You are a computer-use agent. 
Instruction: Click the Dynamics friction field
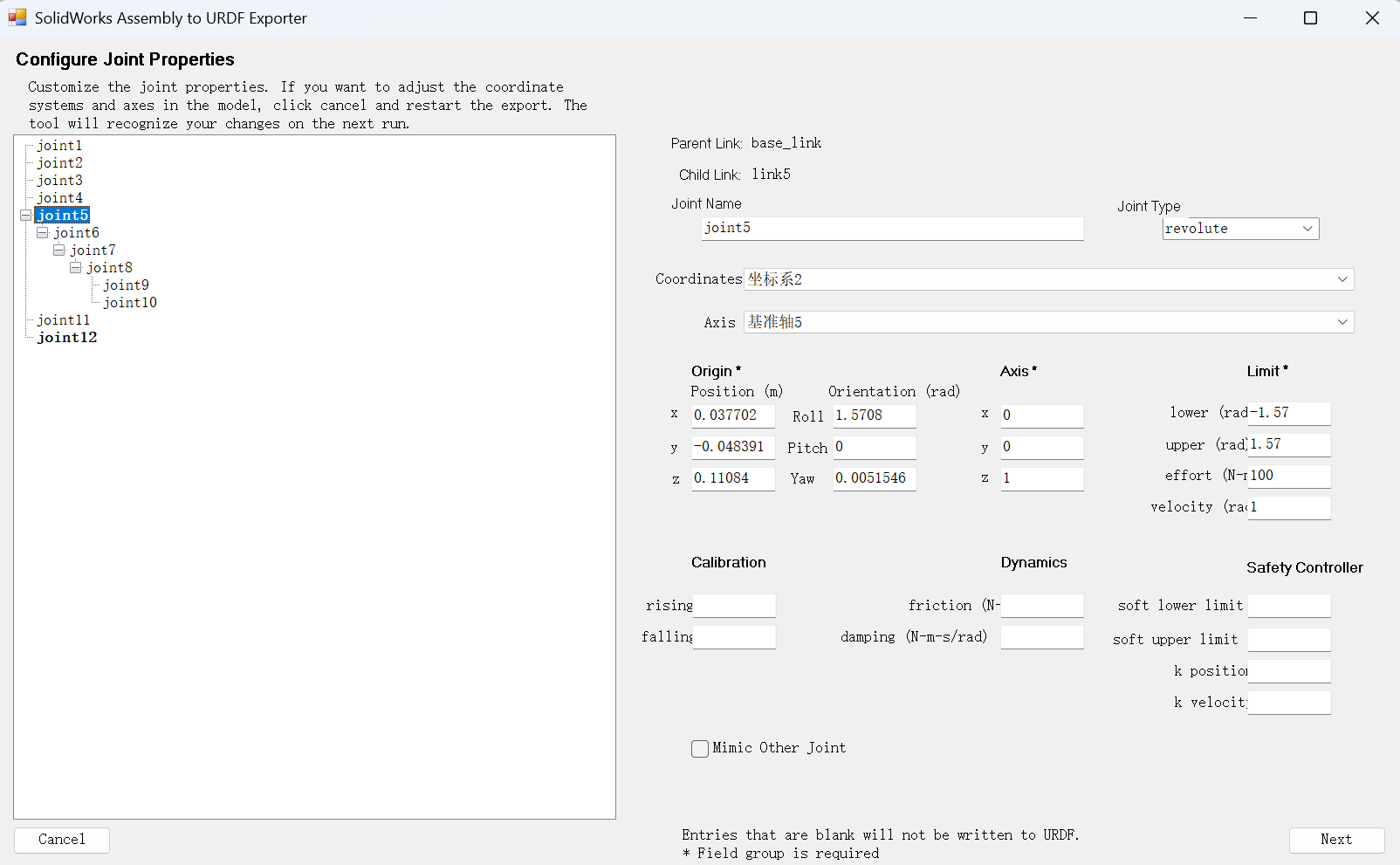click(1042, 606)
